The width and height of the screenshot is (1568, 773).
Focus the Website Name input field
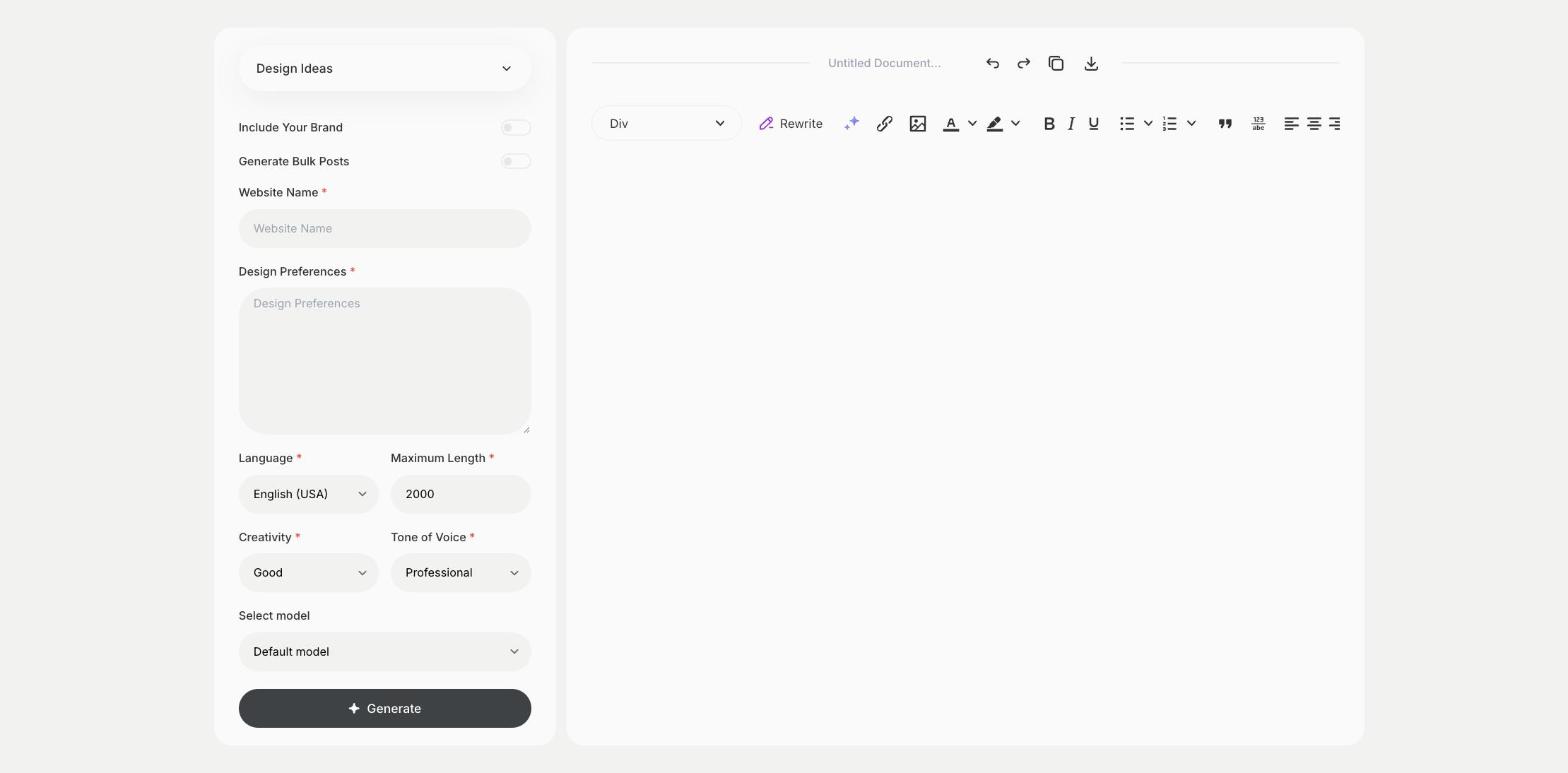coord(385,228)
